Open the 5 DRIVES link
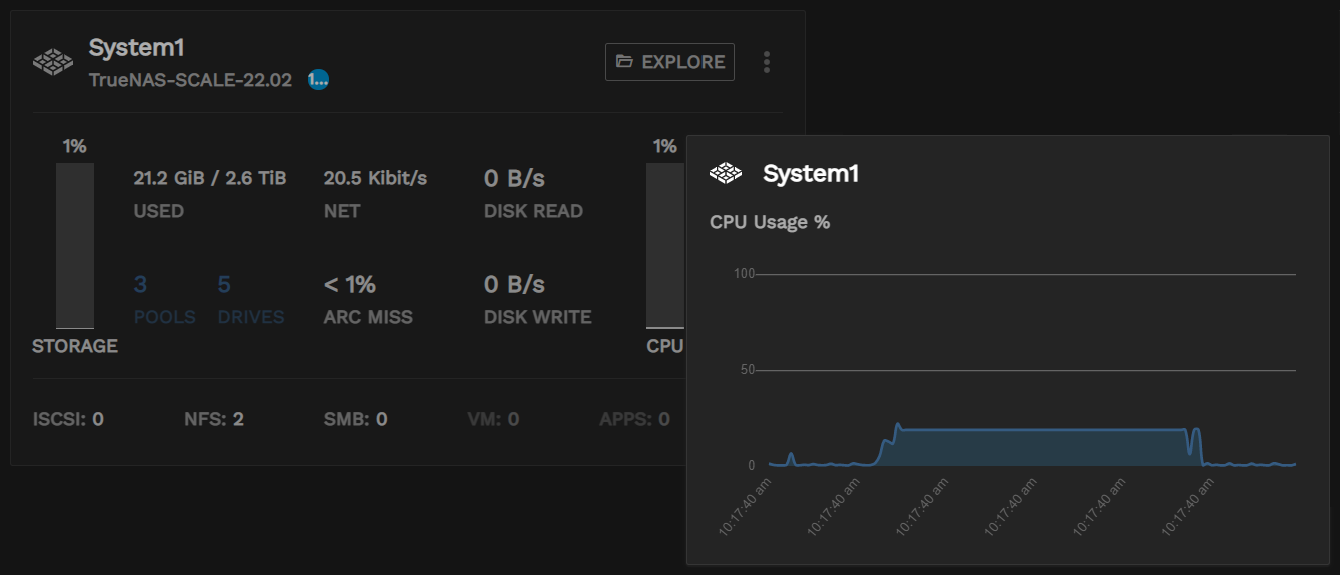 click(250, 300)
